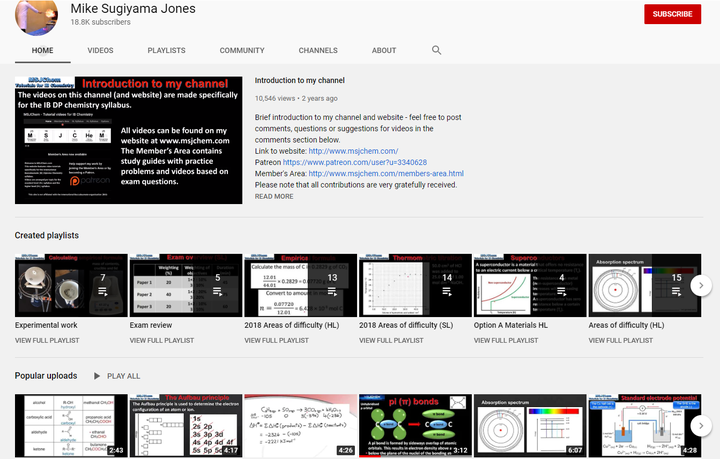Open the Member's Area link
720x459 pixels.
(386, 174)
